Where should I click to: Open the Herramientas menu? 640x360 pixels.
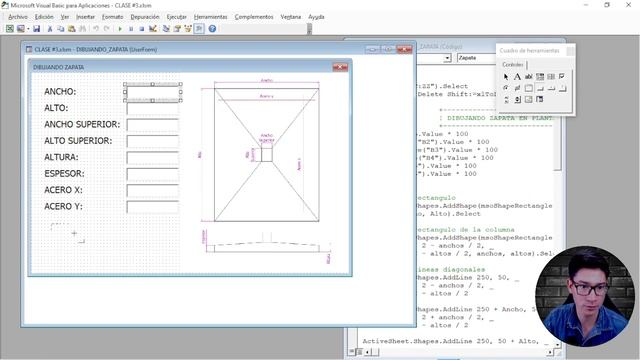click(210, 17)
